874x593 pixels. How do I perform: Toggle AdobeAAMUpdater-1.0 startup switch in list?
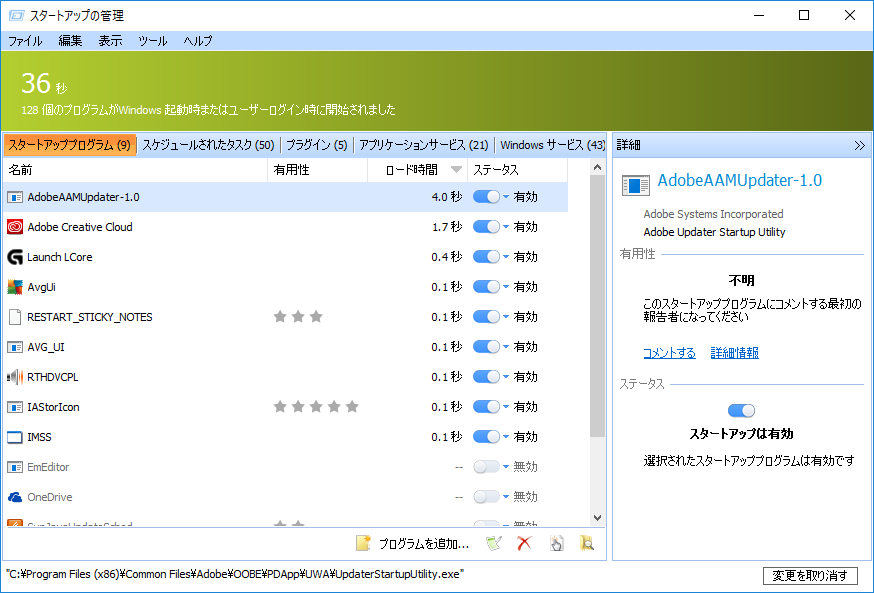point(487,197)
